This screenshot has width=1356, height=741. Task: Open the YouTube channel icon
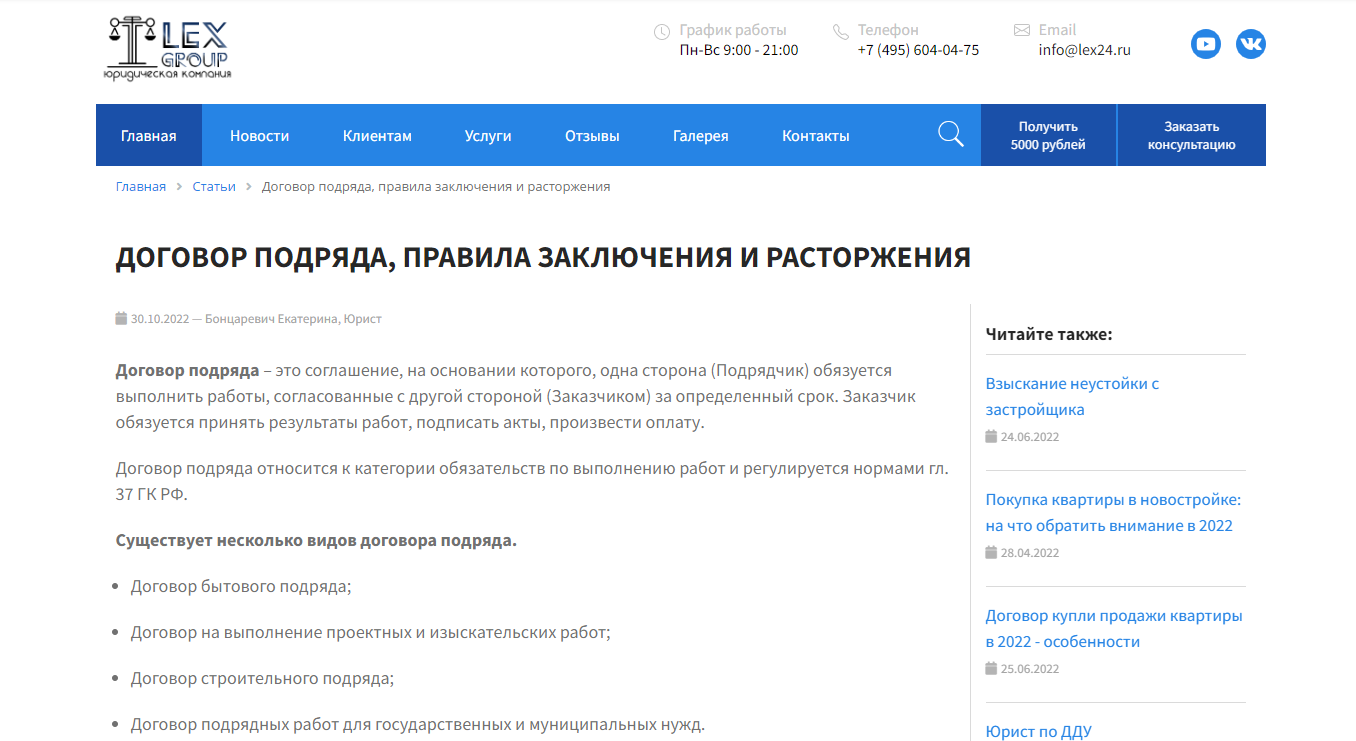click(x=1206, y=44)
